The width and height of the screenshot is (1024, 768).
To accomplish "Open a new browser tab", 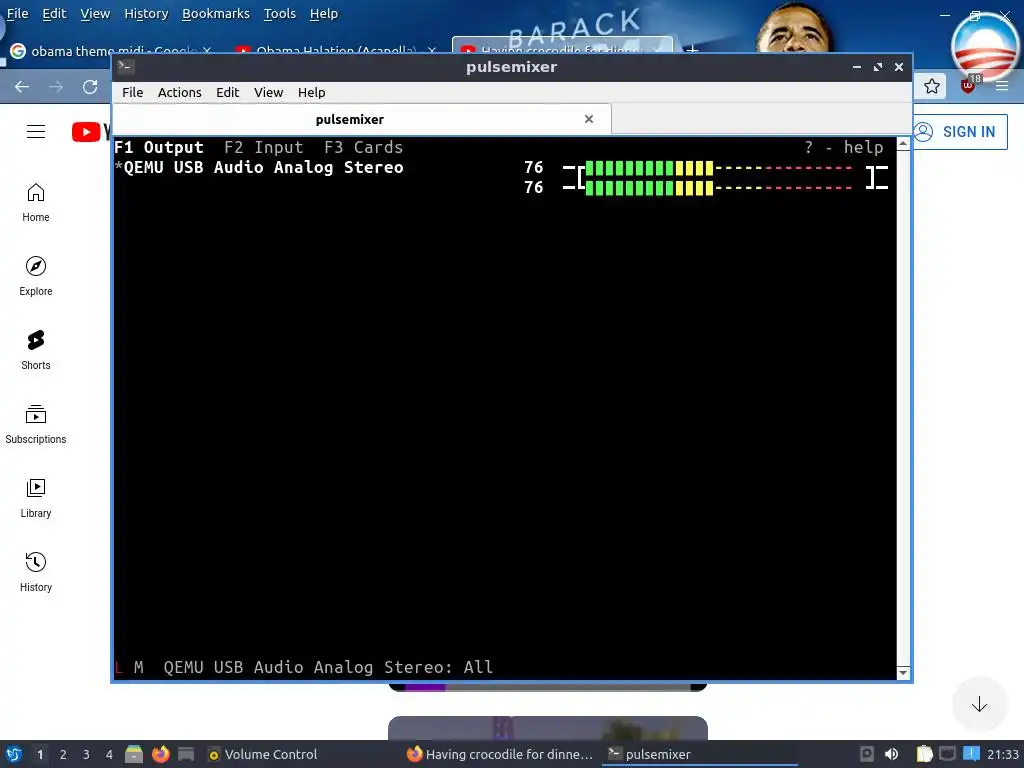I will 692,50.
